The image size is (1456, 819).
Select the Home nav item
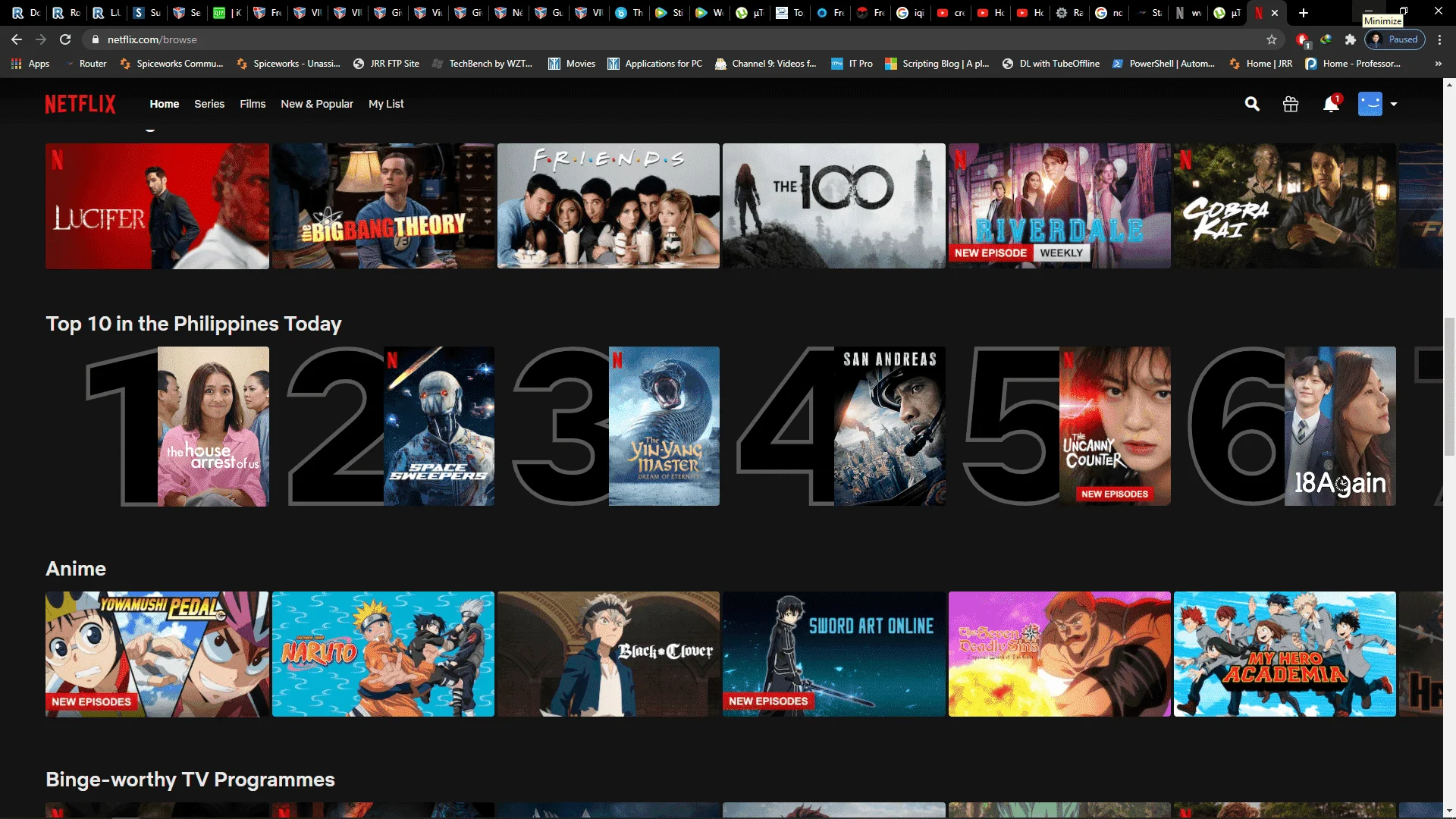[x=165, y=104]
